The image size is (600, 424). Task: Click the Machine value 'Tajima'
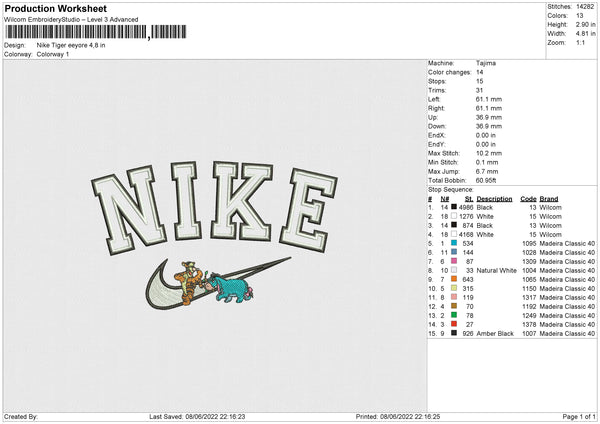click(486, 63)
